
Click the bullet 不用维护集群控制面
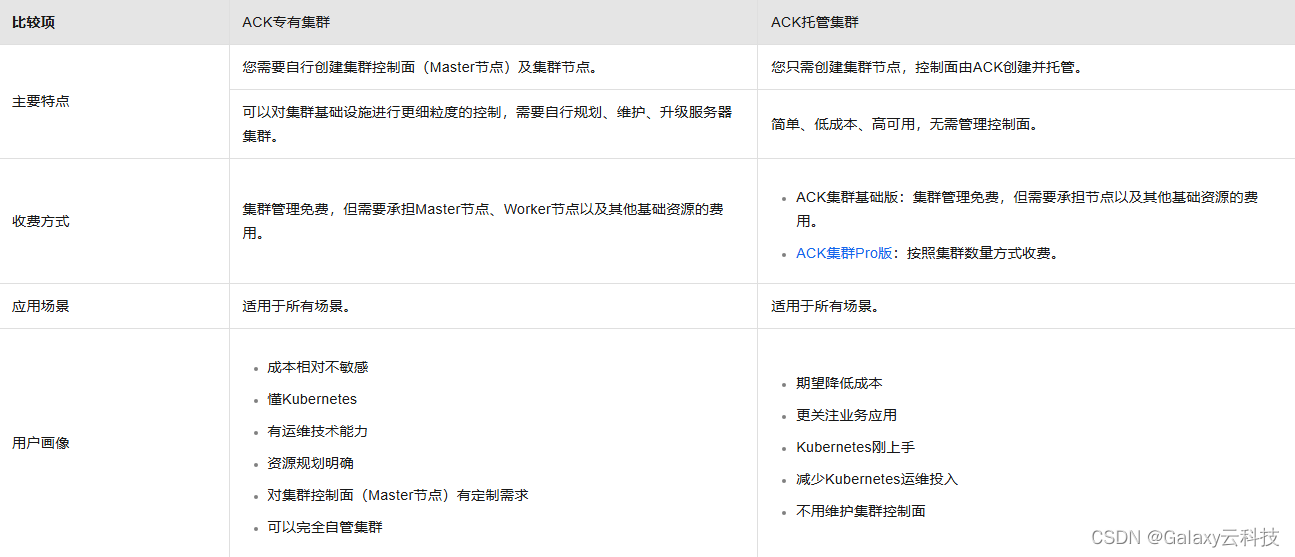pos(861,512)
